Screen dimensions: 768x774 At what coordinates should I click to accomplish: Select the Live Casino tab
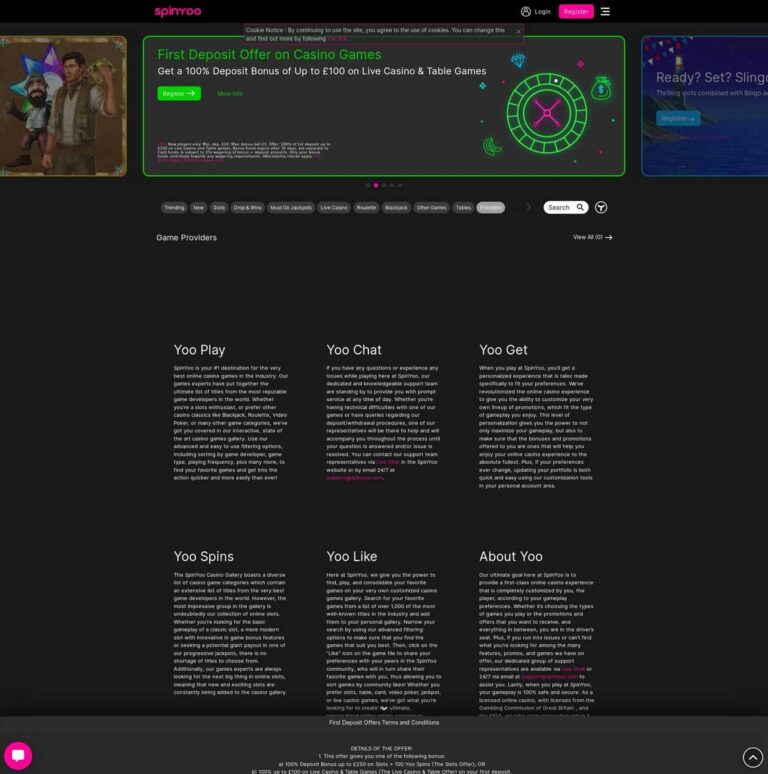point(334,208)
